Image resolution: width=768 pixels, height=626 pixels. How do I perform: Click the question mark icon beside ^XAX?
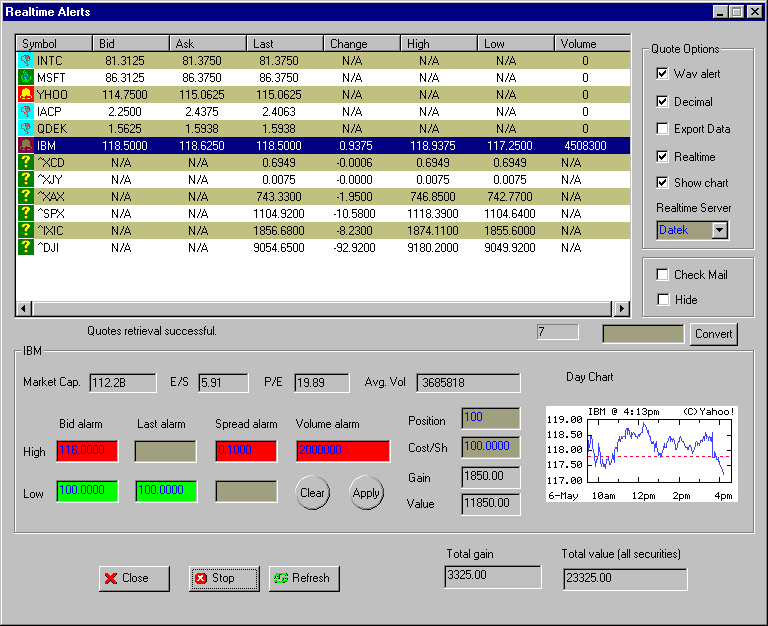coord(26,196)
